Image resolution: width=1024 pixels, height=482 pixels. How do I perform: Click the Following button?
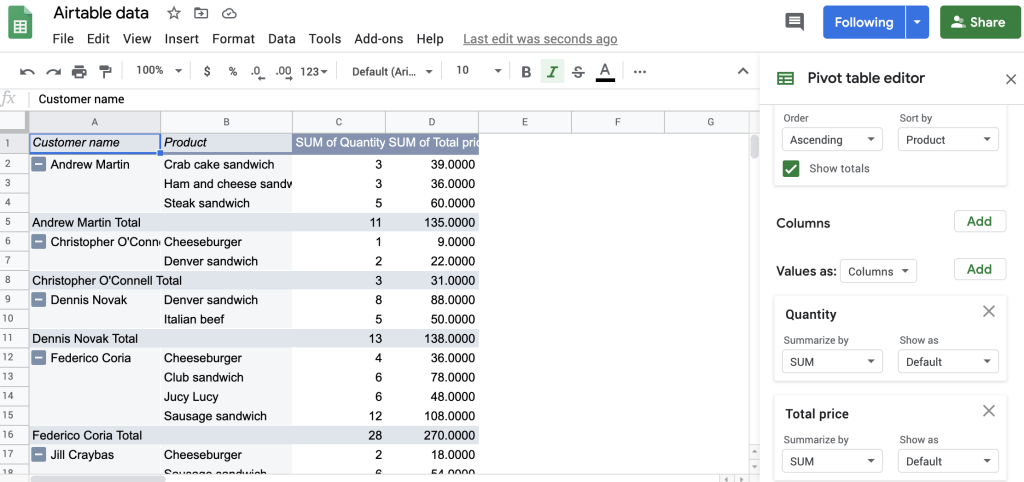click(864, 22)
